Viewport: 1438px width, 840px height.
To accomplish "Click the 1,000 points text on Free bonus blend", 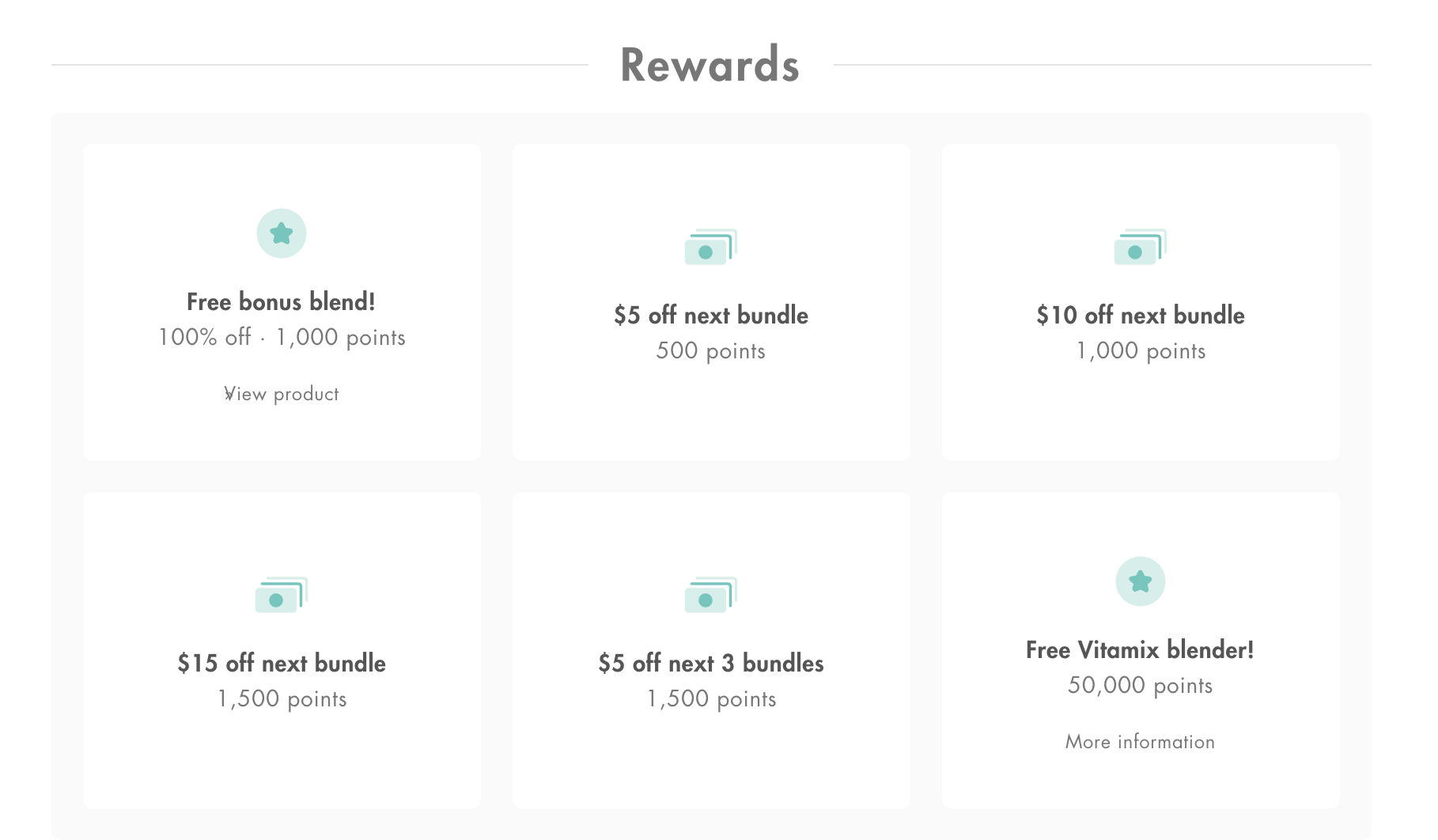I will [340, 337].
